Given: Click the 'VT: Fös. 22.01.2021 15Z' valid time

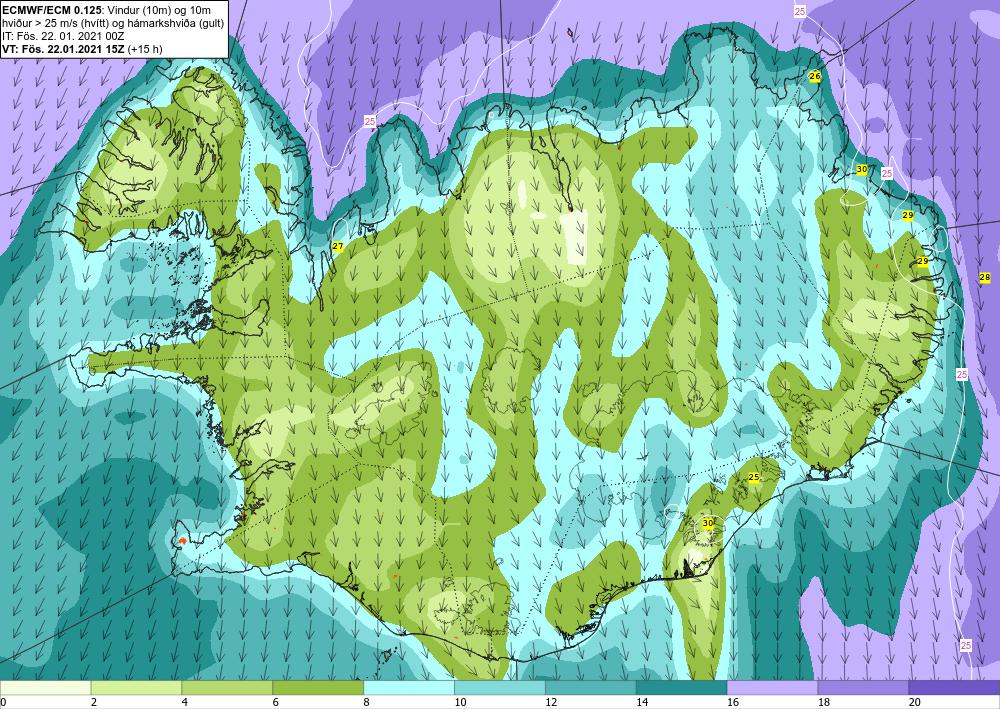Looking at the screenshot, I should pos(64,49).
